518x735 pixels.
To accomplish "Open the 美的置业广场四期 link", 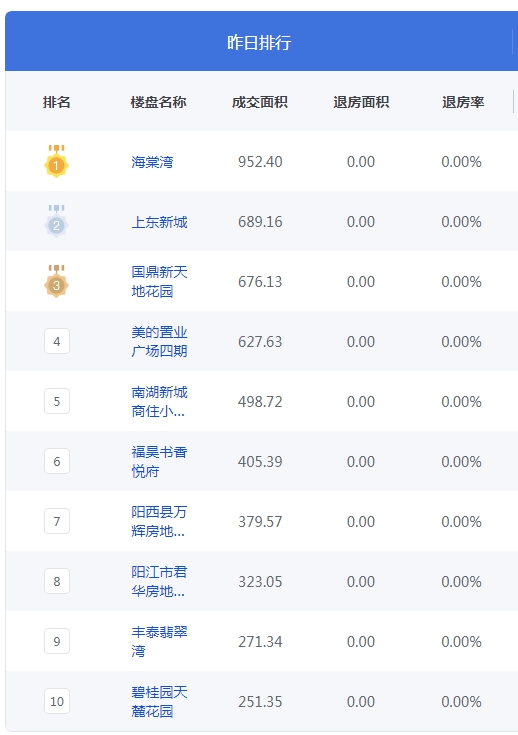I will (x=159, y=341).
